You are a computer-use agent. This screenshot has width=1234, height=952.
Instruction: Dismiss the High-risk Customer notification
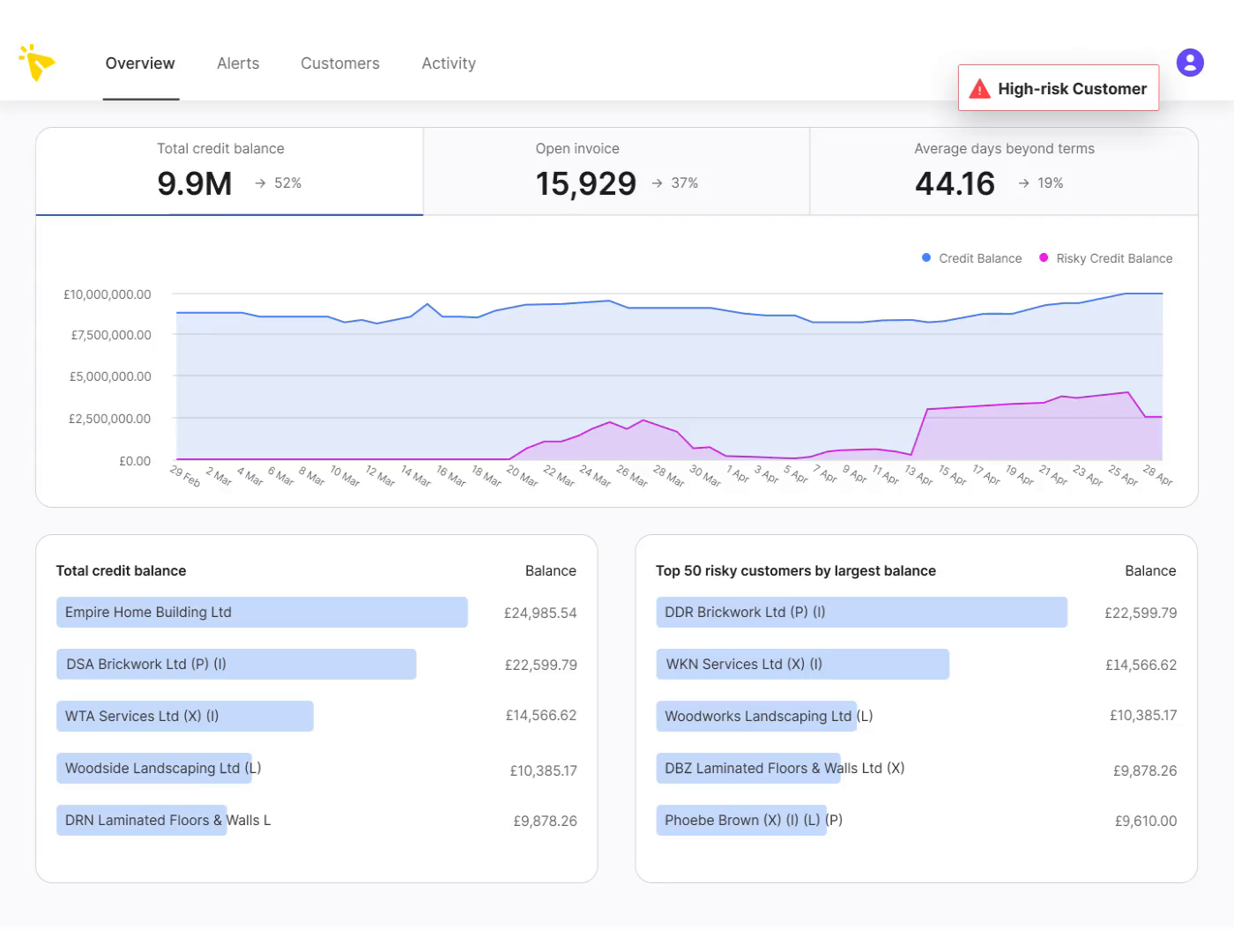(1058, 88)
